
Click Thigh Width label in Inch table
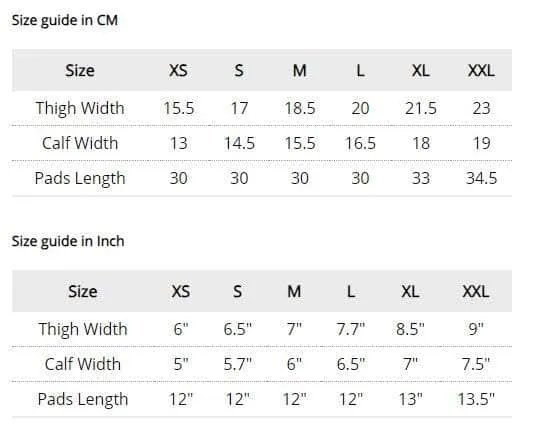tap(83, 329)
